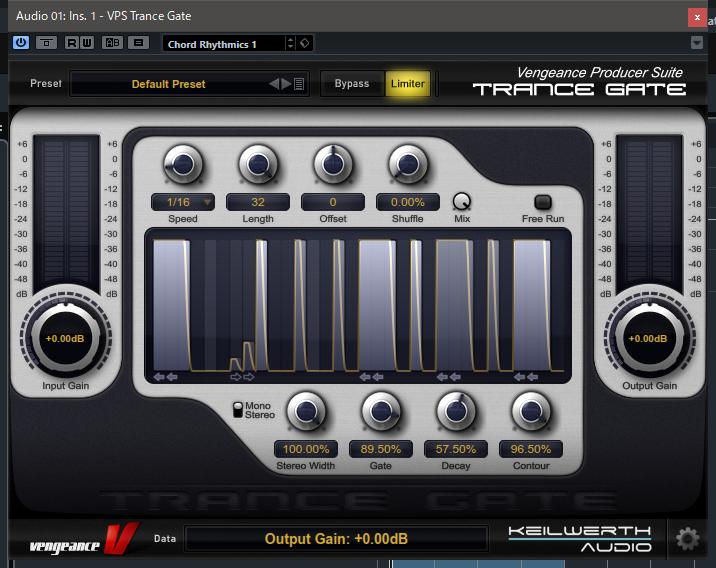Viewport: 716px width, 568px height.
Task: Click the Stereo Width value 100.00%
Action: click(x=306, y=449)
